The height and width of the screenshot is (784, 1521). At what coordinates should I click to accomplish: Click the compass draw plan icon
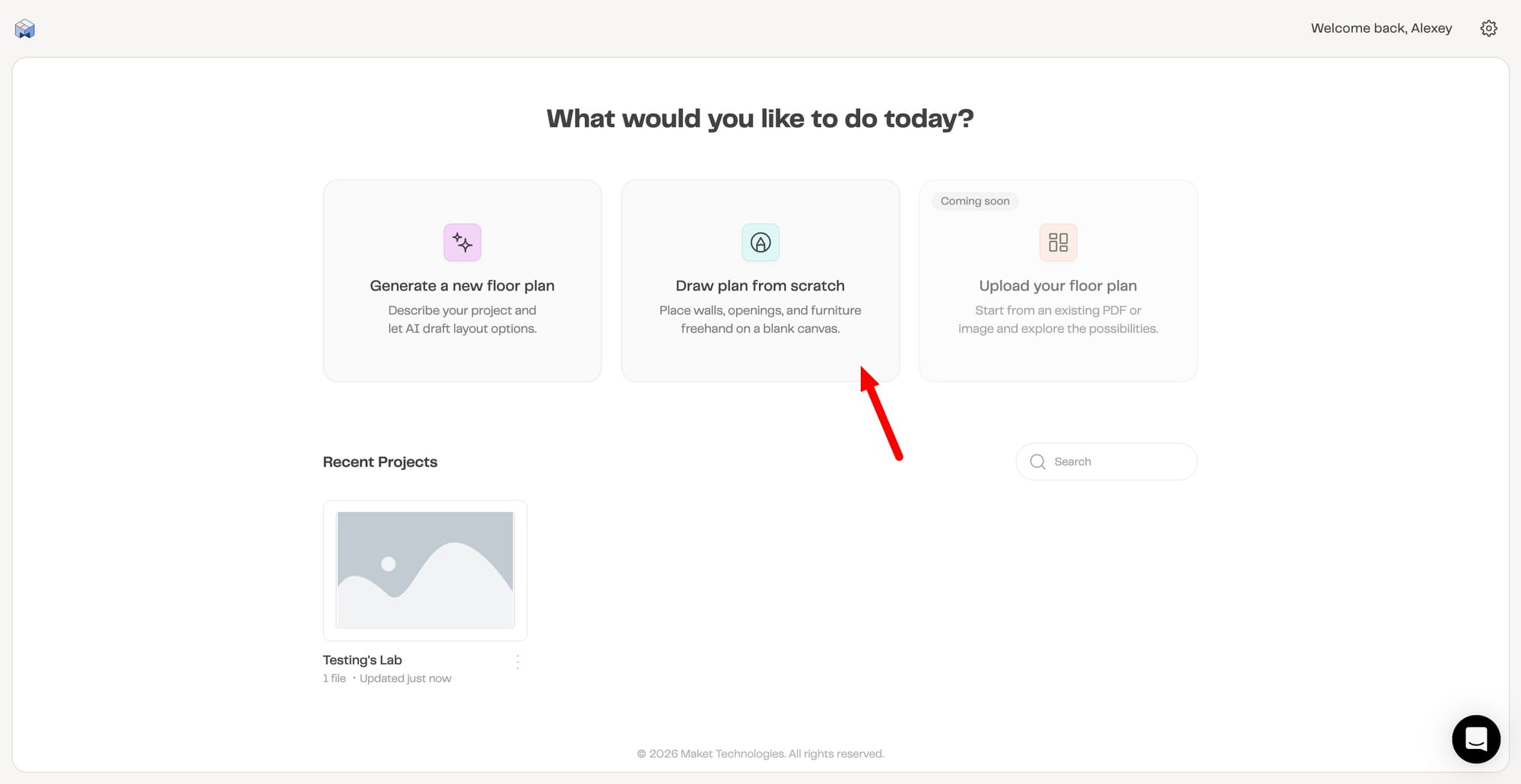760,243
